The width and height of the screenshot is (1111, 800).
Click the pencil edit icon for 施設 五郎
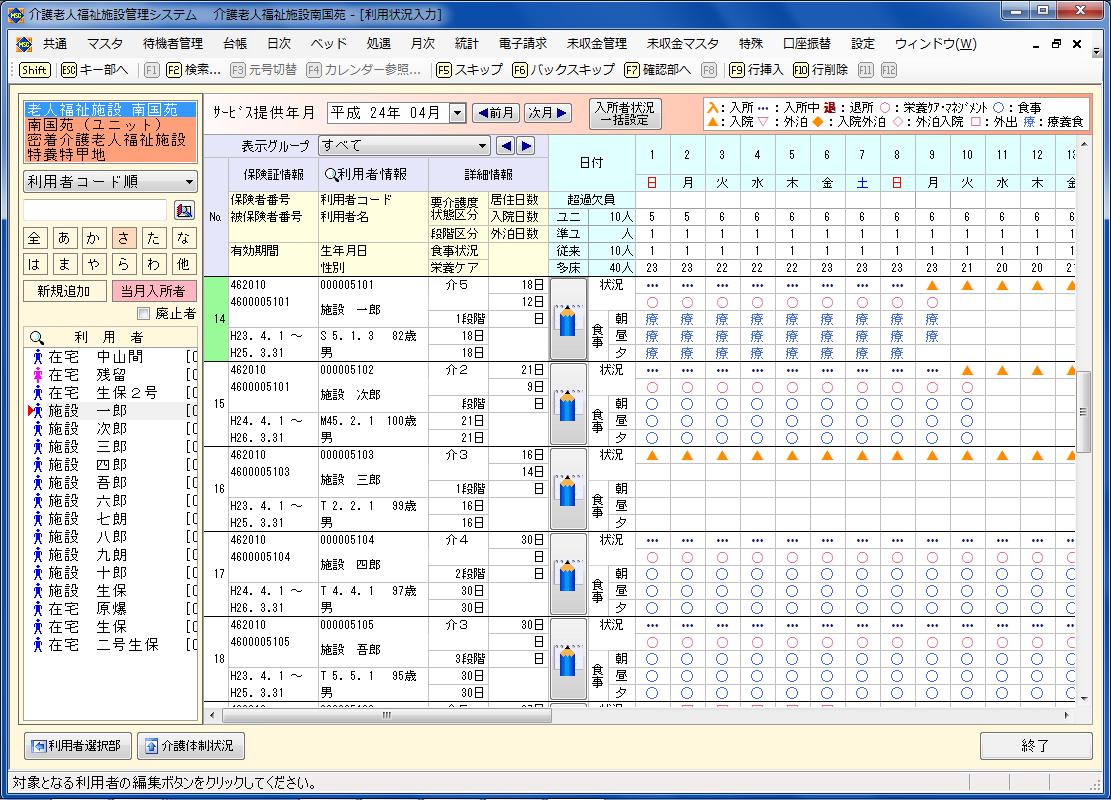click(569, 660)
